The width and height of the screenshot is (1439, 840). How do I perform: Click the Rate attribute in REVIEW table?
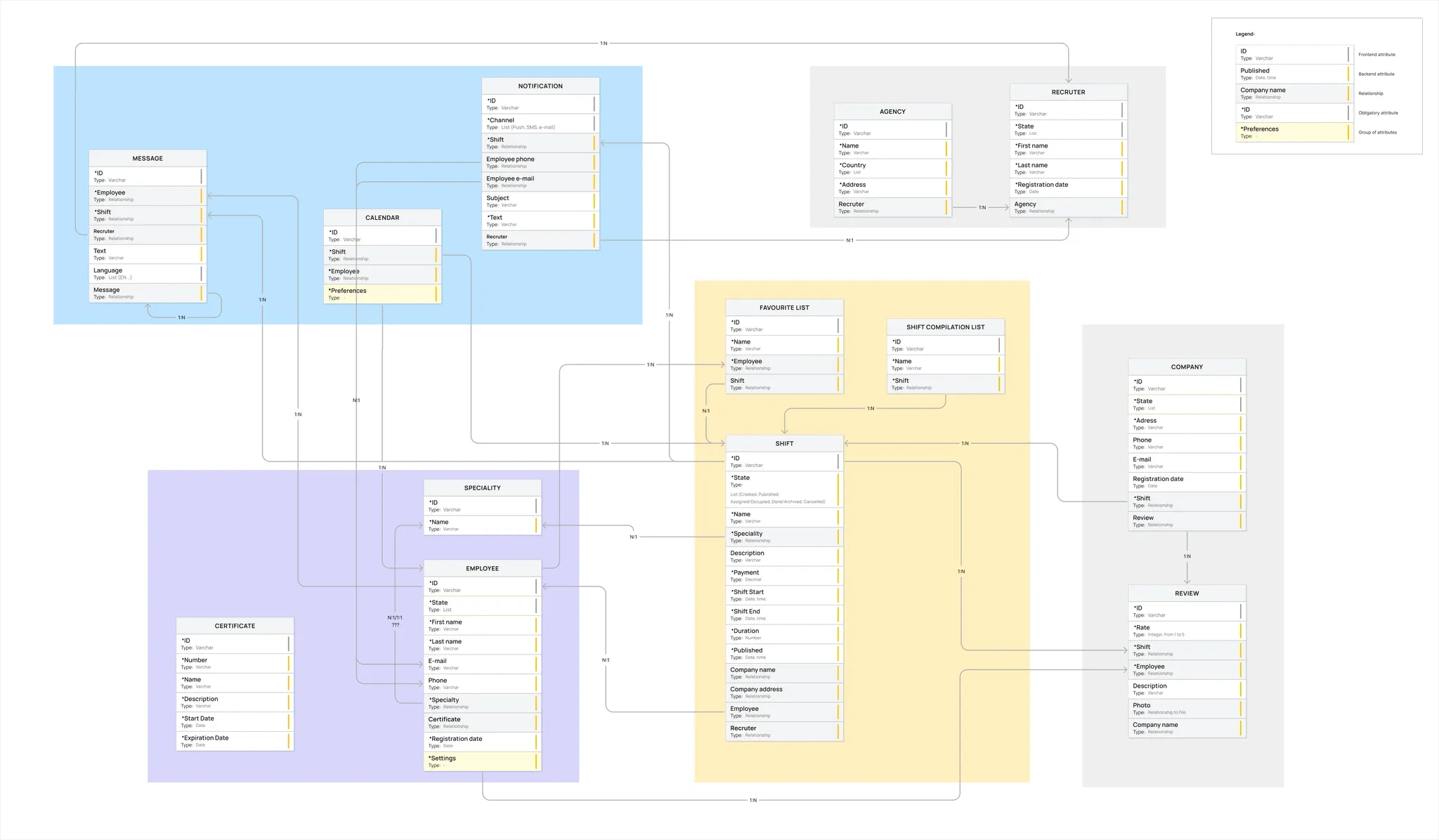[x=1185, y=631]
